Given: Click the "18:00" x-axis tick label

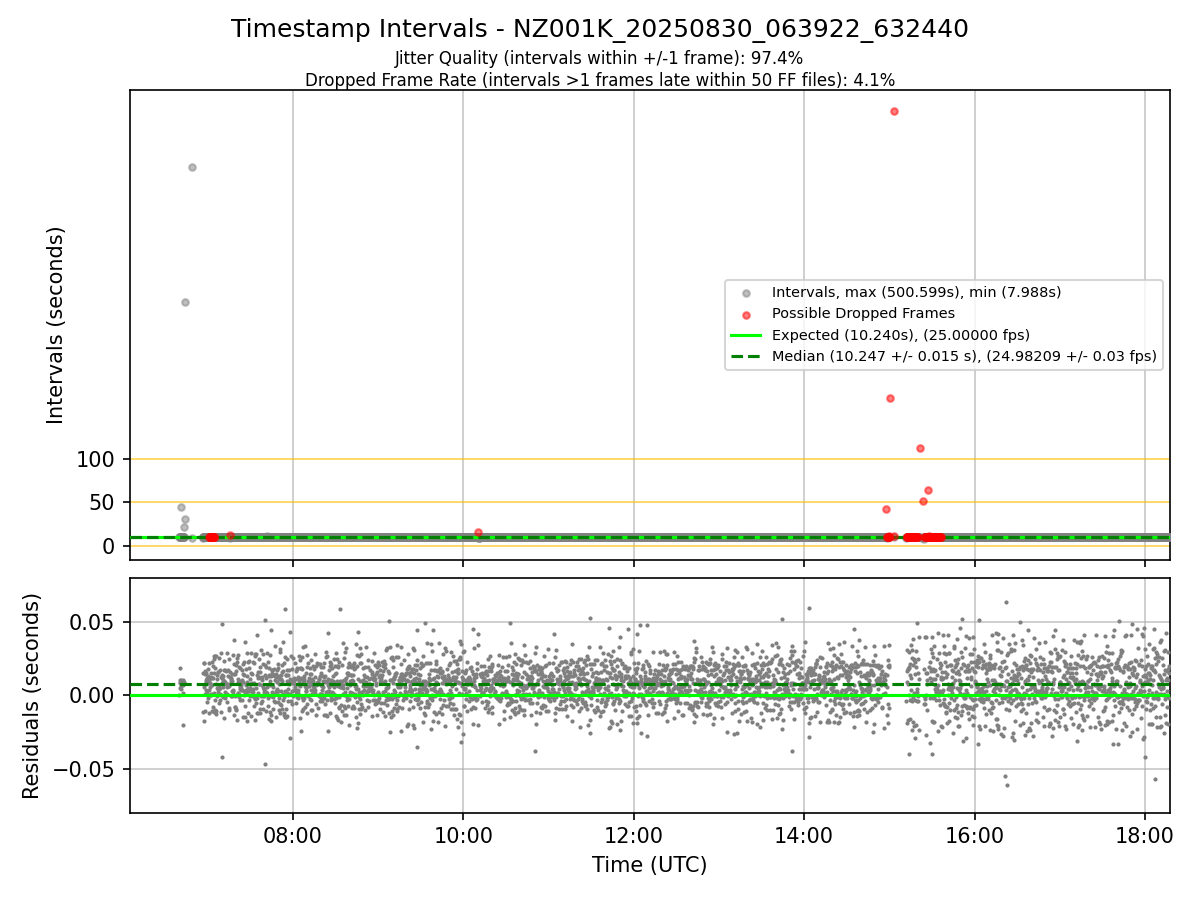Looking at the screenshot, I should 1145,834.
